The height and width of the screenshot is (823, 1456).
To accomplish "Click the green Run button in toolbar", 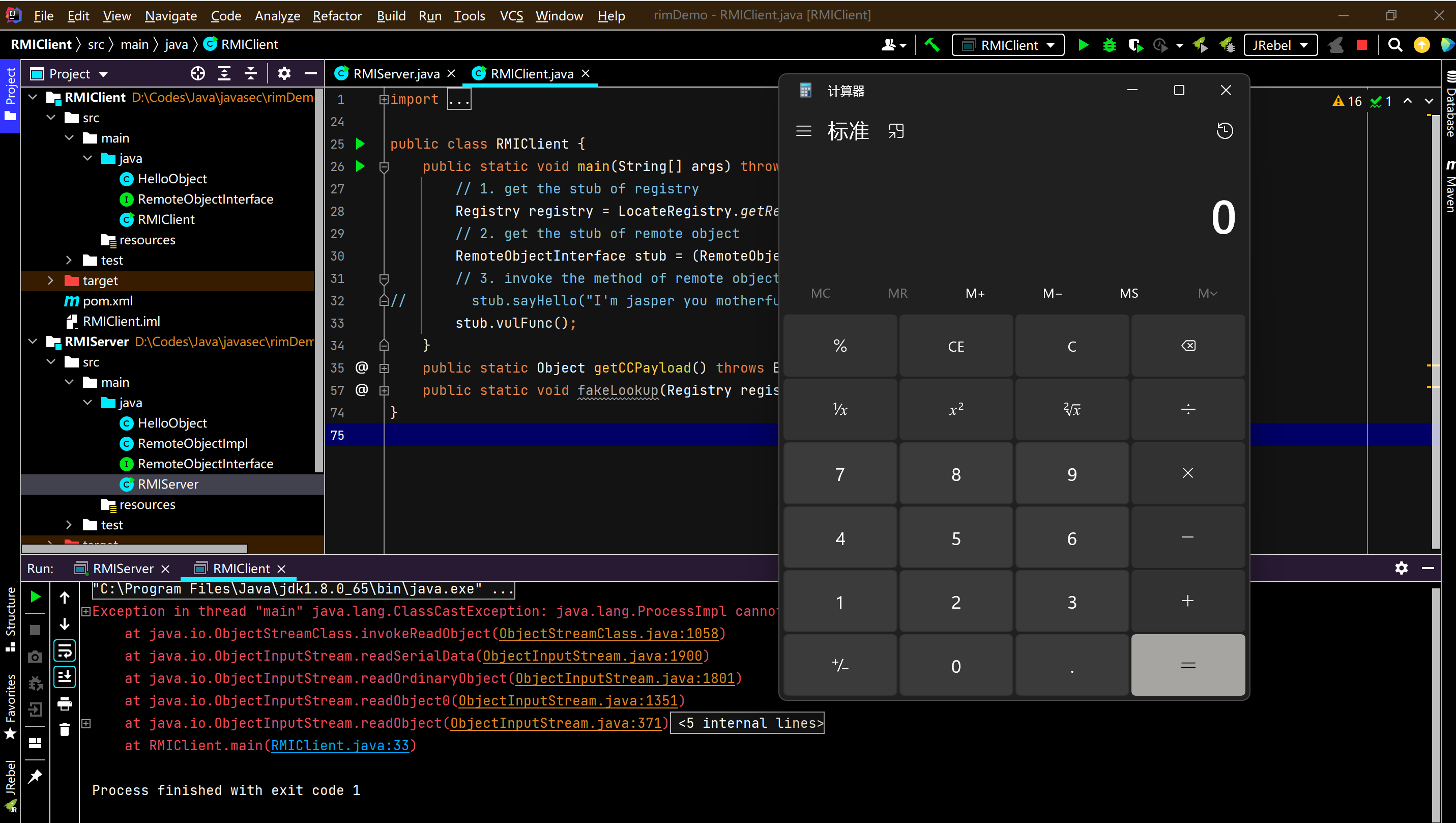I will (1083, 45).
